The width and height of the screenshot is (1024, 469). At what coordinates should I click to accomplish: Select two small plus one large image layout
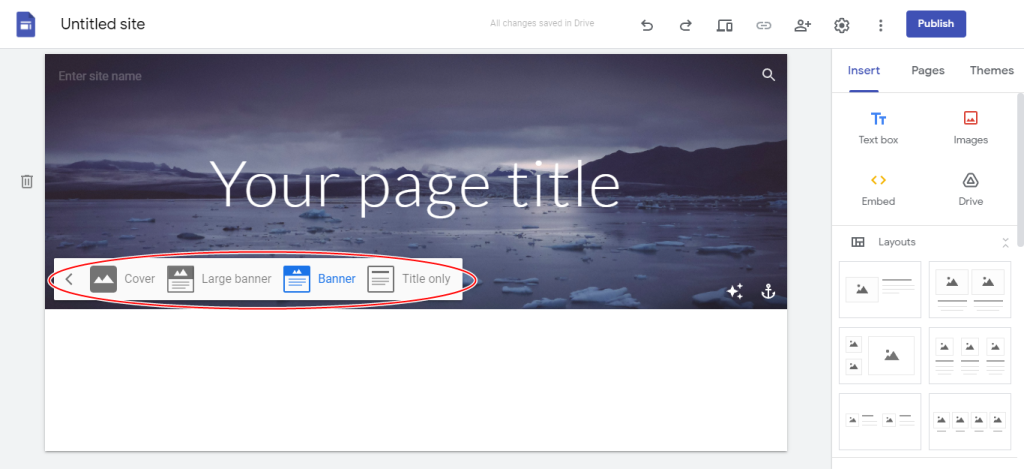[x=880, y=355]
